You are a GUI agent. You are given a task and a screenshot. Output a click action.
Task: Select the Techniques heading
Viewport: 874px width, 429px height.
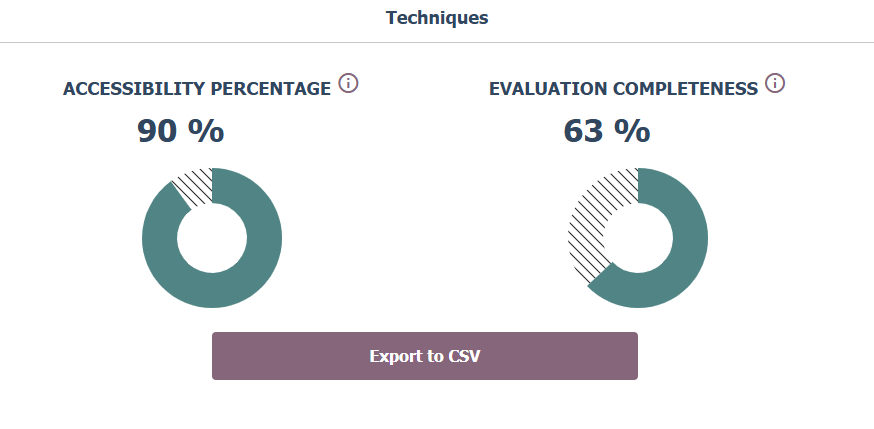(x=437, y=18)
